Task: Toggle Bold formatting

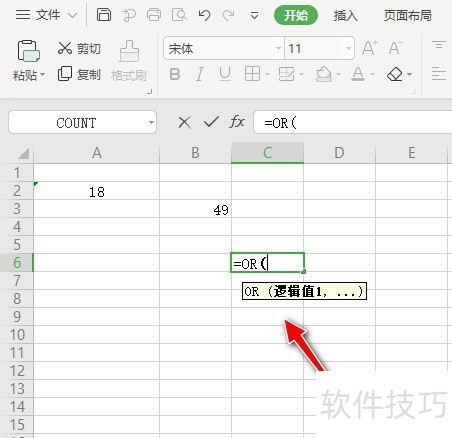Action: (x=175, y=74)
